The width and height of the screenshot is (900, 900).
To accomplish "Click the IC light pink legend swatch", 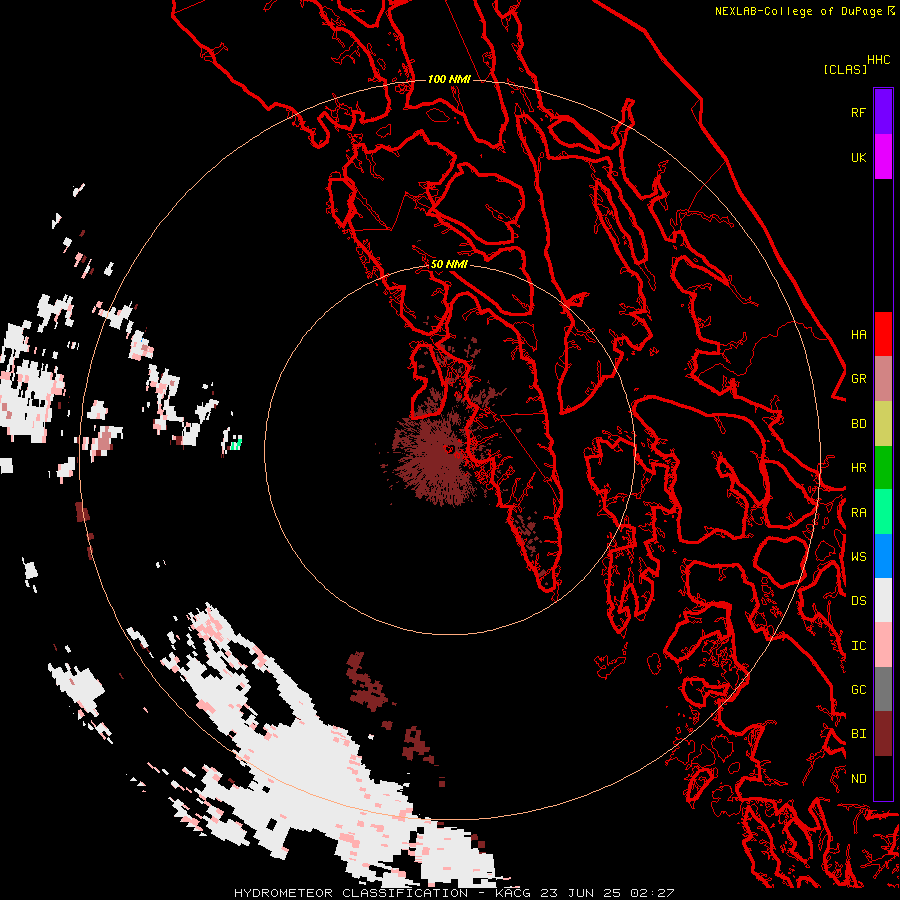I will pyautogui.click(x=883, y=645).
